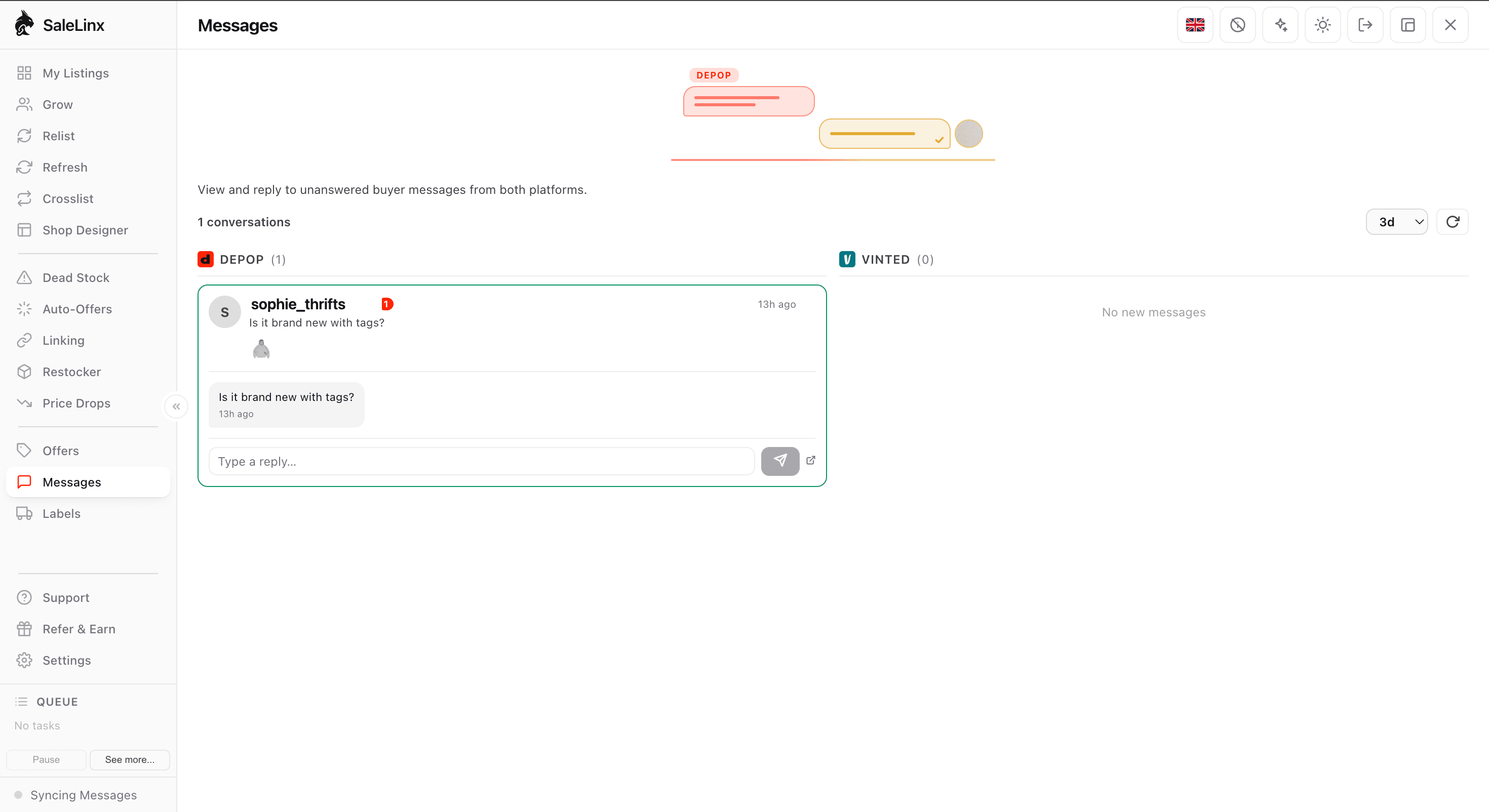Screen dimensions: 1489x812
Task: Open Crosslist from sidebar
Action: (88, 199)
